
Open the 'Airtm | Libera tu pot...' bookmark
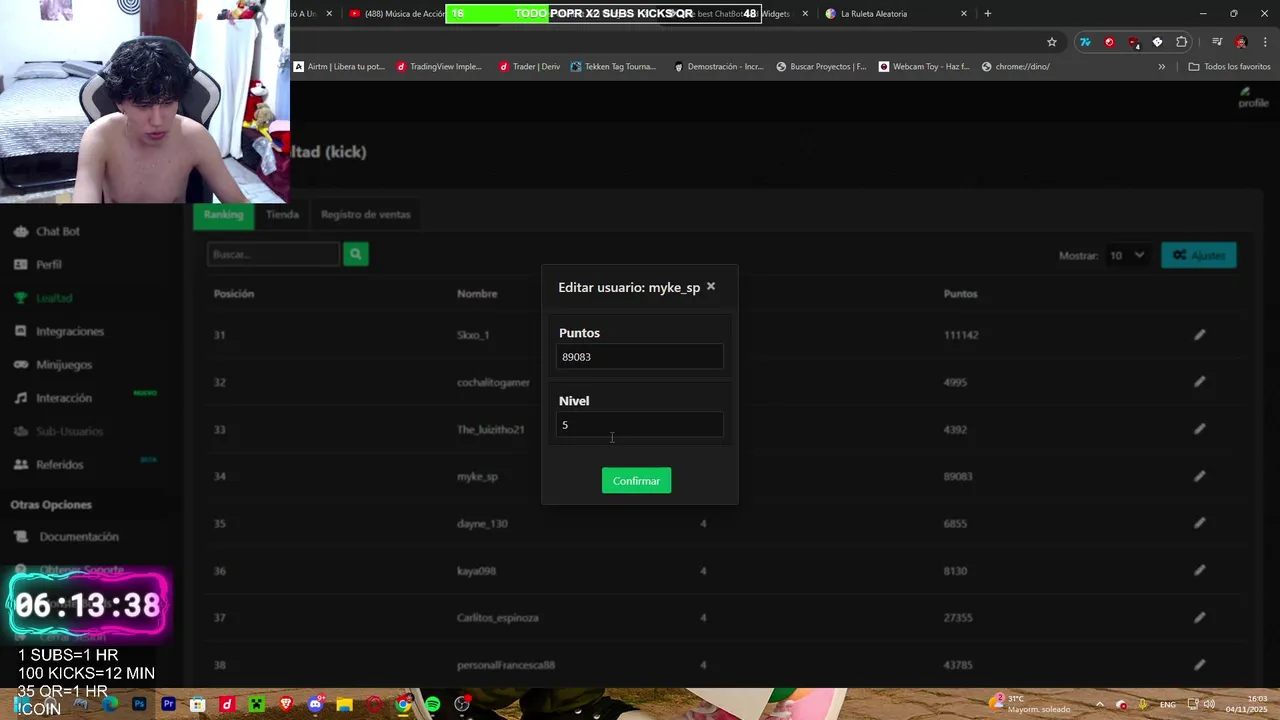(339, 67)
